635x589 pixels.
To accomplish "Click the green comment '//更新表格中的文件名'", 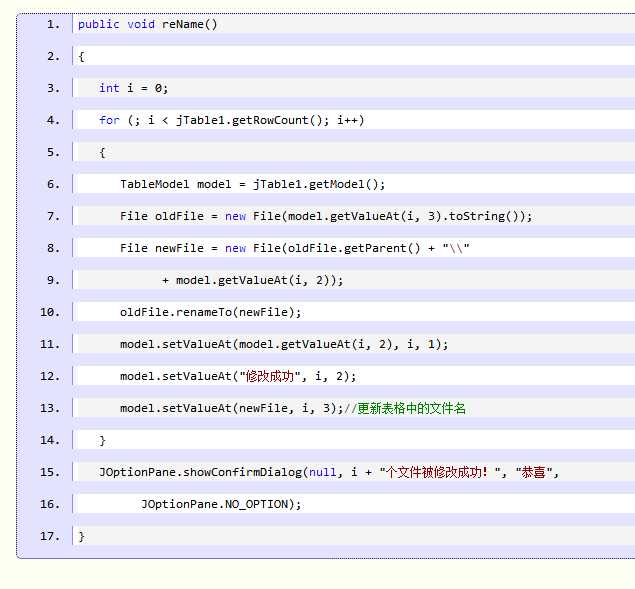I will pos(405,408).
